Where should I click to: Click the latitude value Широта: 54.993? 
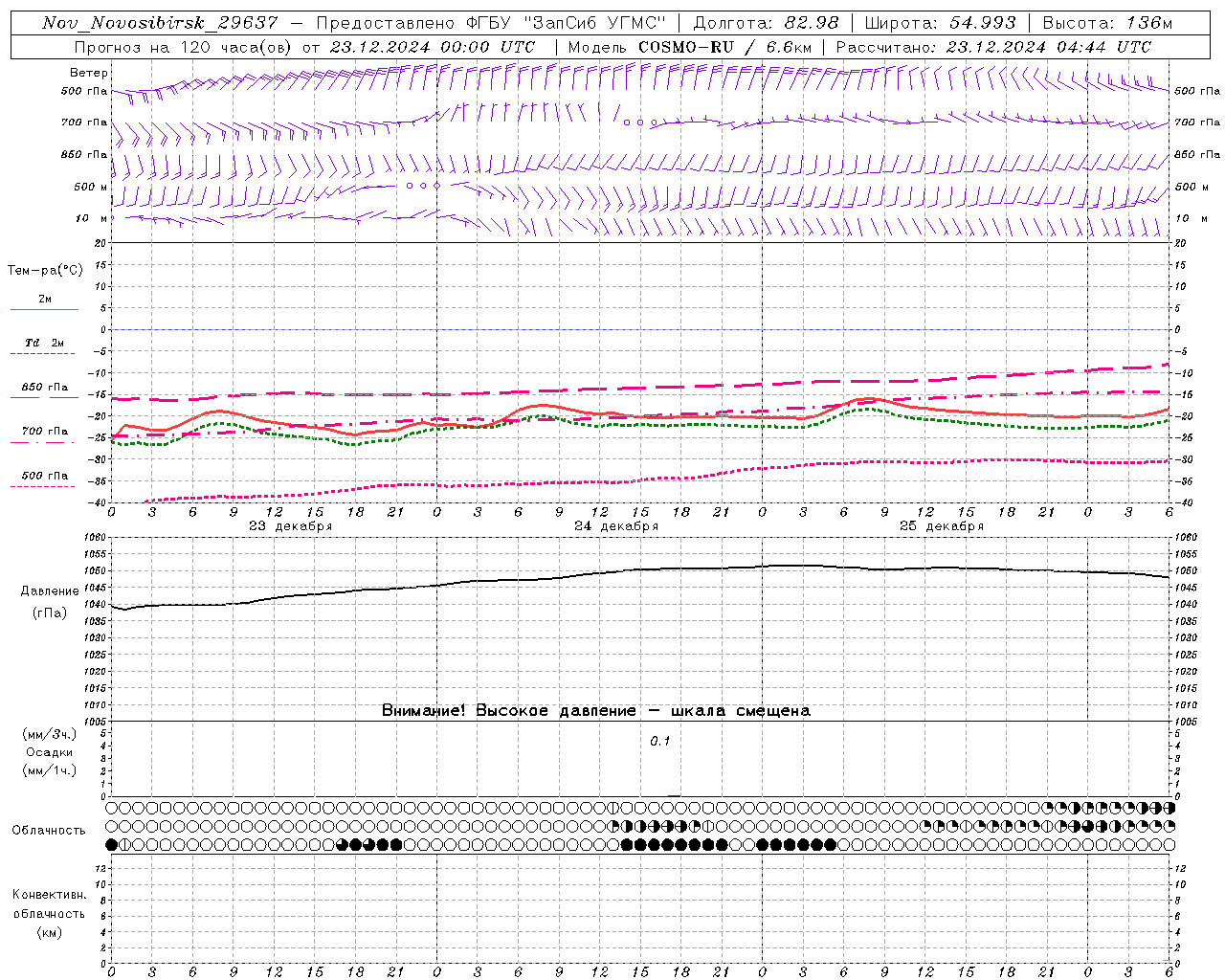[940, 23]
